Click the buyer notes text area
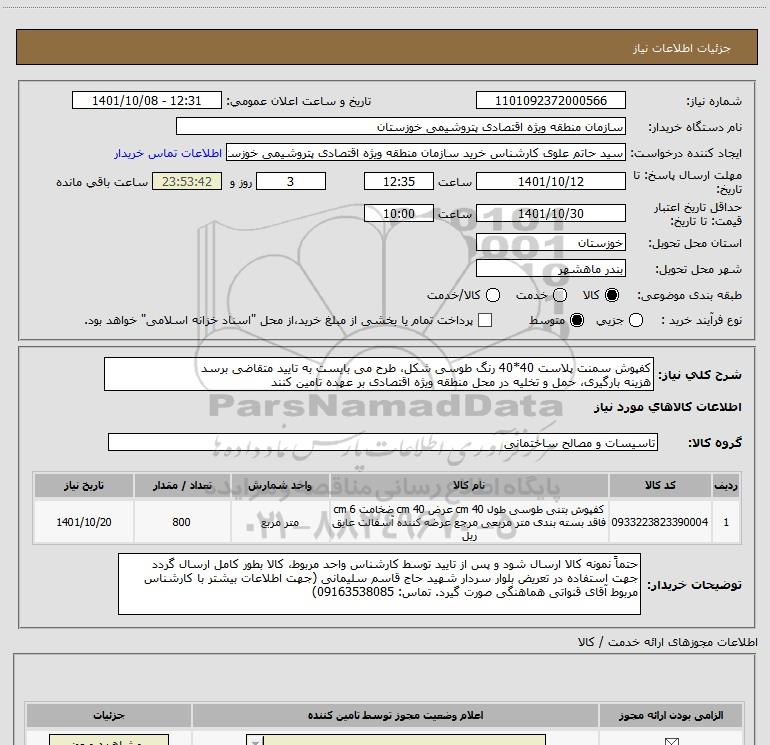Image resolution: width=770 pixels, height=745 pixels. (x=379, y=584)
